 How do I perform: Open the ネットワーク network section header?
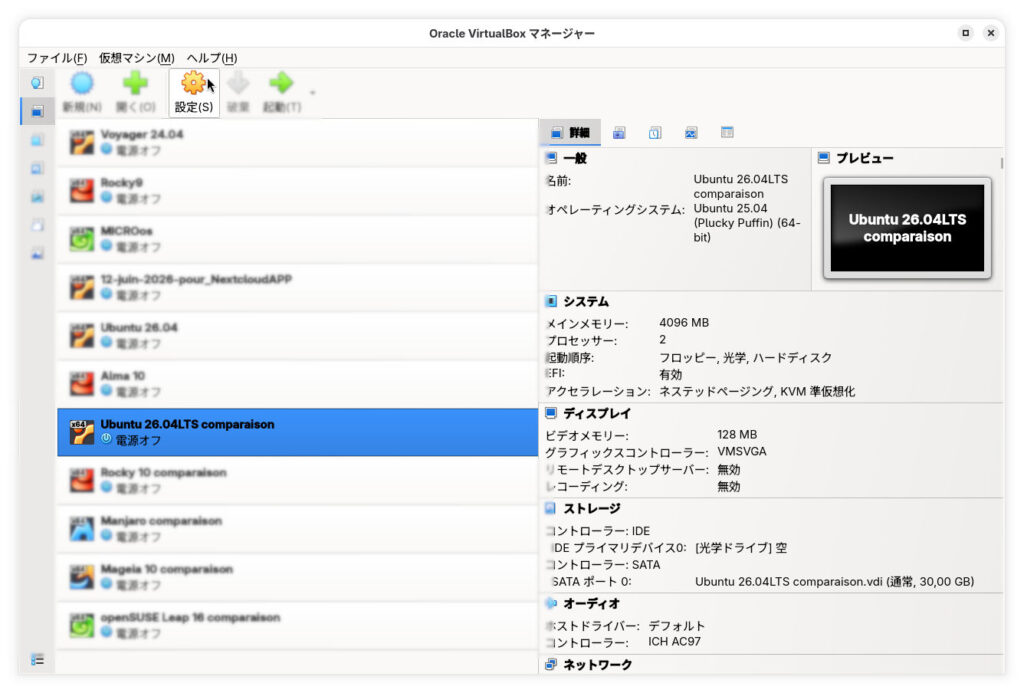pos(597,664)
